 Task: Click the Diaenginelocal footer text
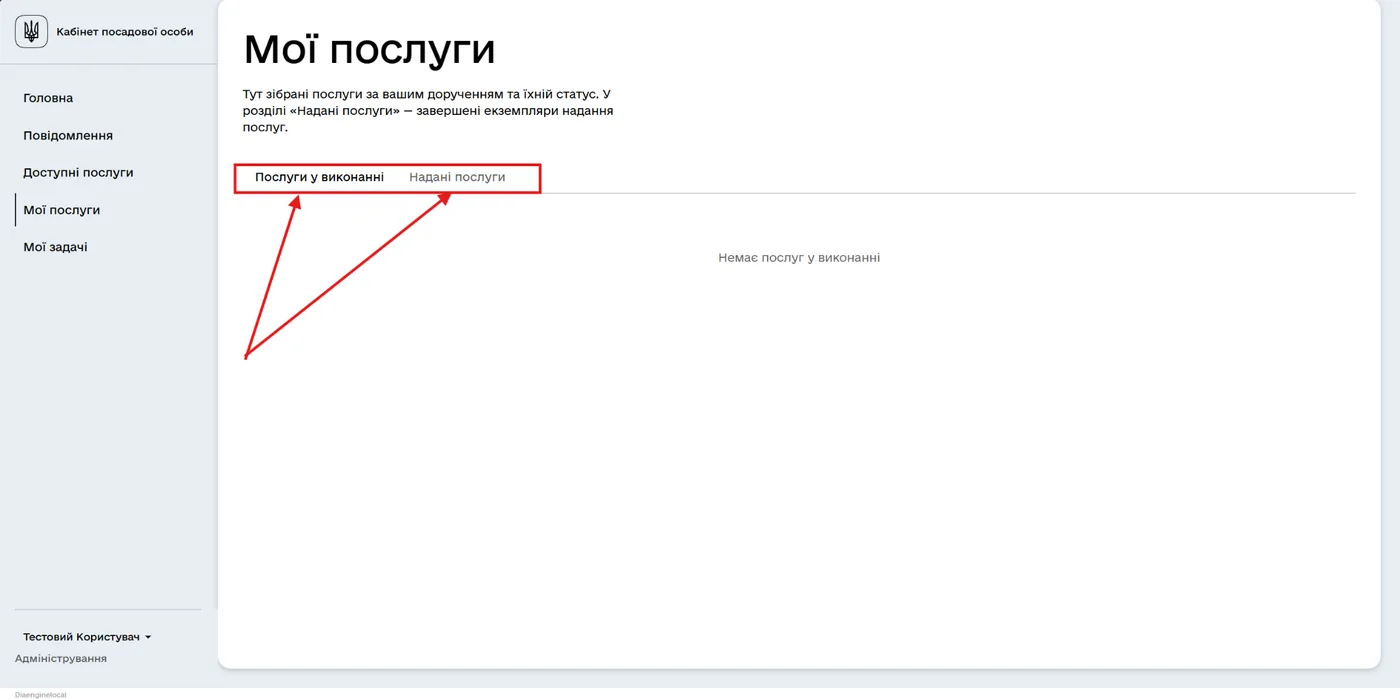40,694
